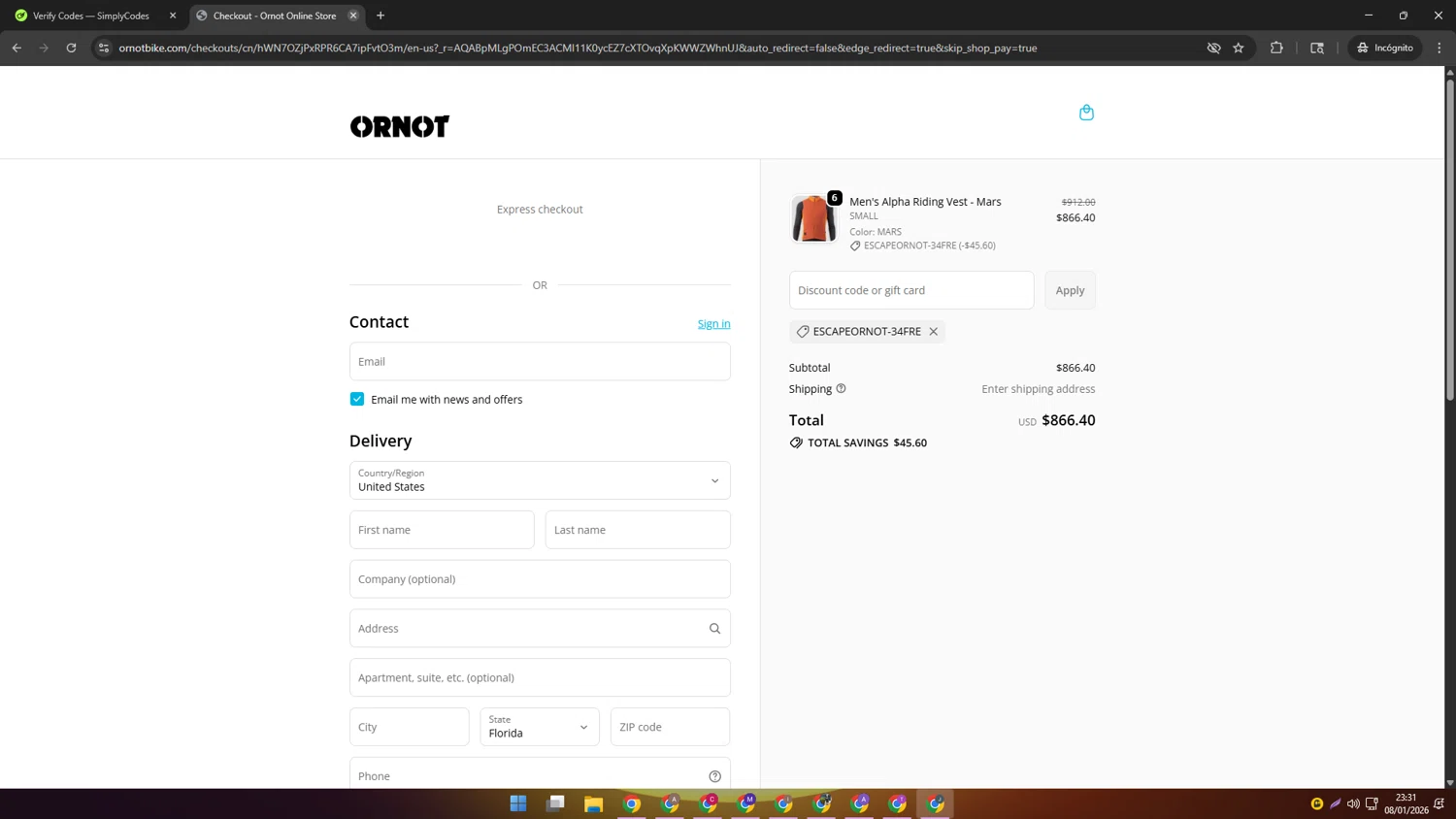
Task: Open the Windows Start menu
Action: point(518,803)
